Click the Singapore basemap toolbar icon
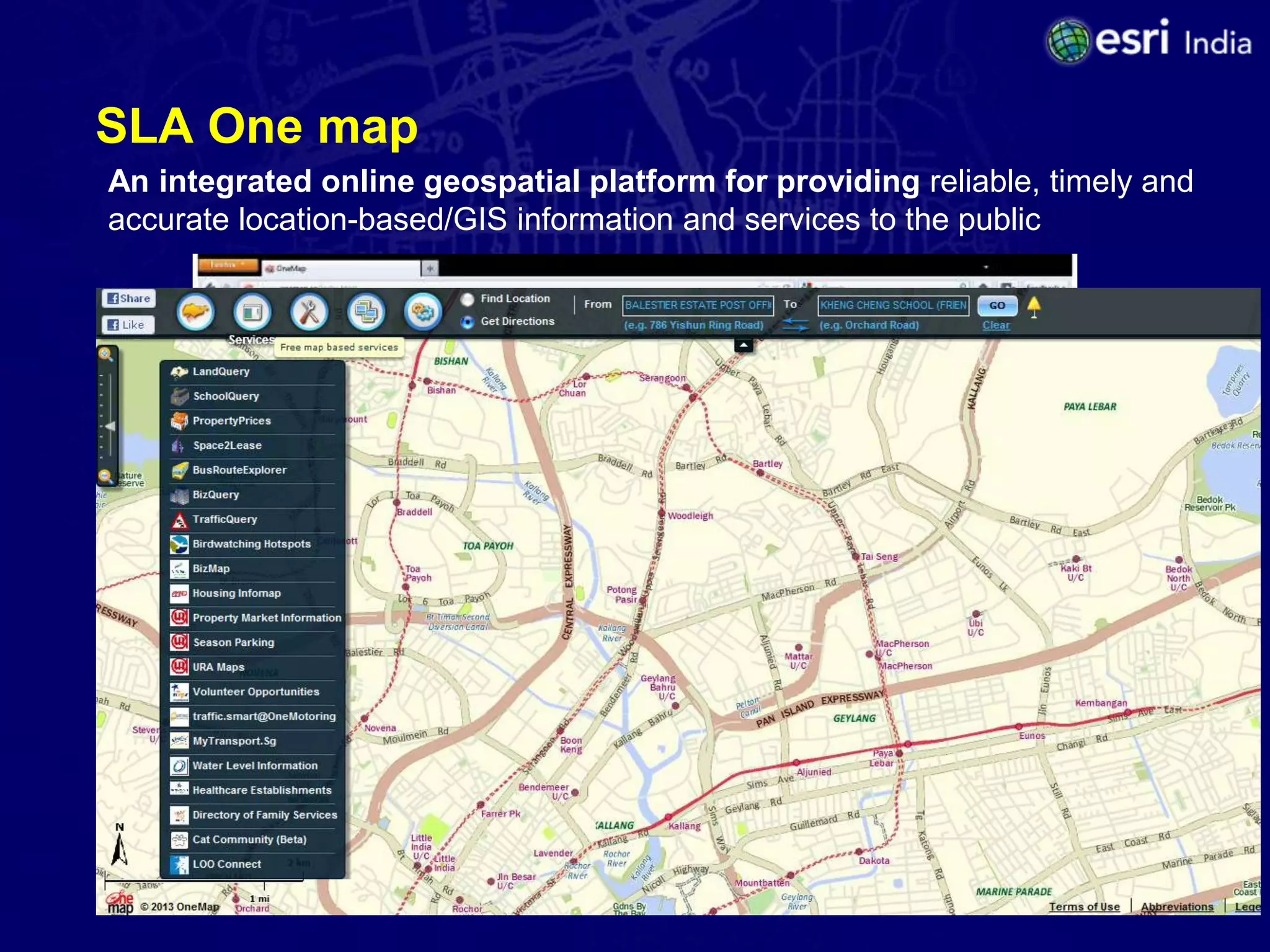The width and height of the screenshot is (1270, 952). [195, 311]
